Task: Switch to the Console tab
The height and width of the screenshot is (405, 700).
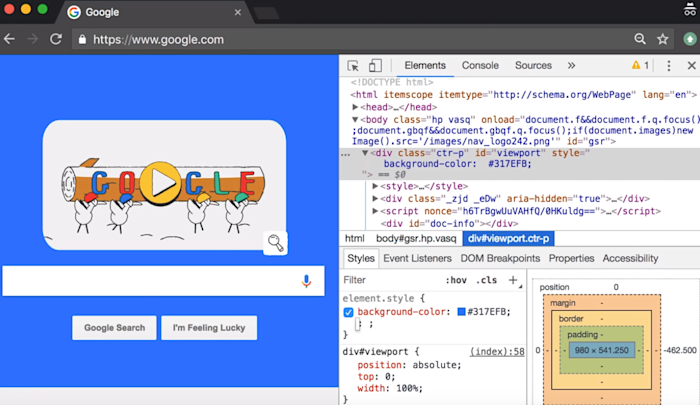Action: (x=480, y=66)
